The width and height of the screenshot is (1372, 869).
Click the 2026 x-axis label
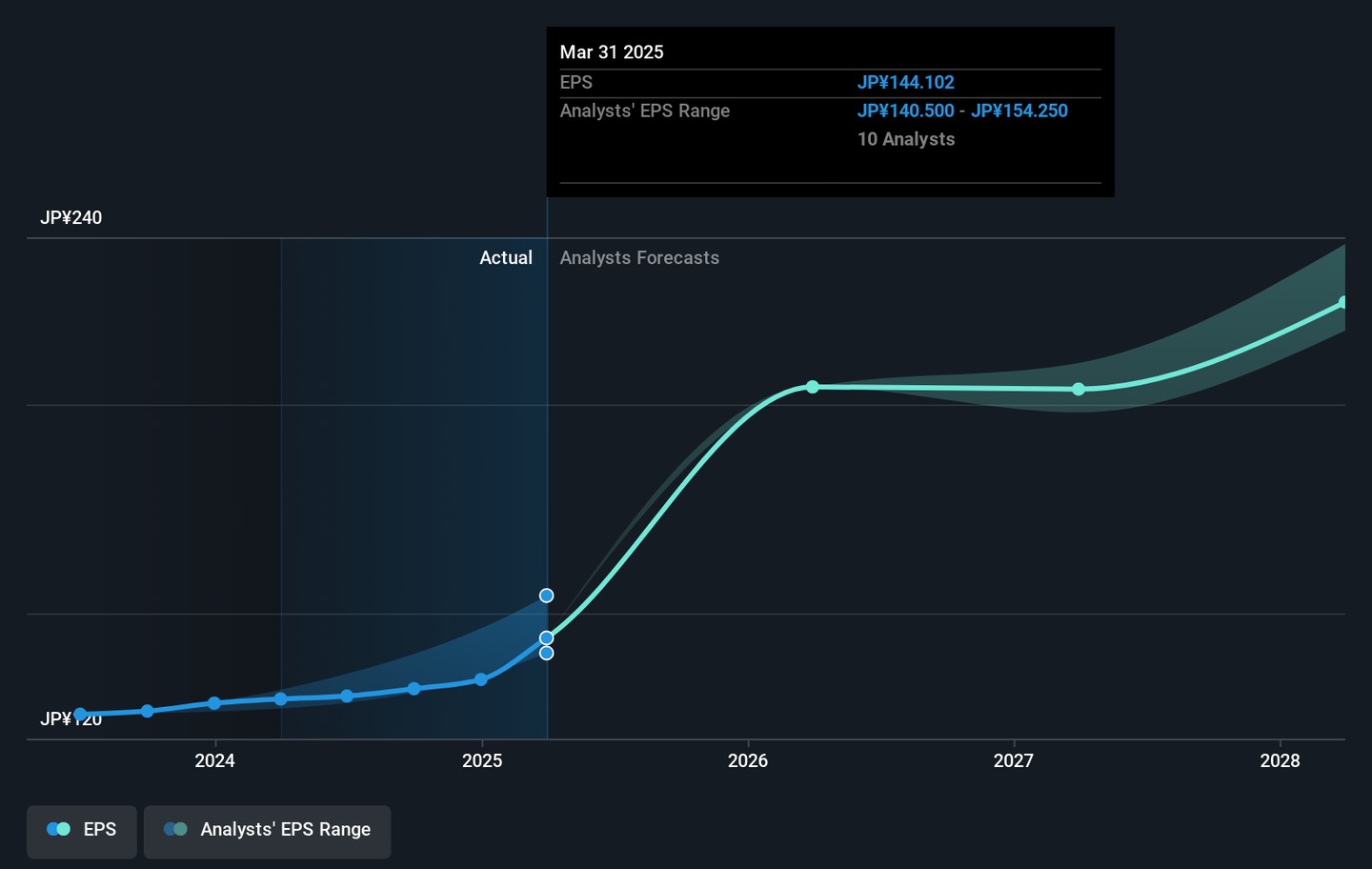click(x=748, y=760)
